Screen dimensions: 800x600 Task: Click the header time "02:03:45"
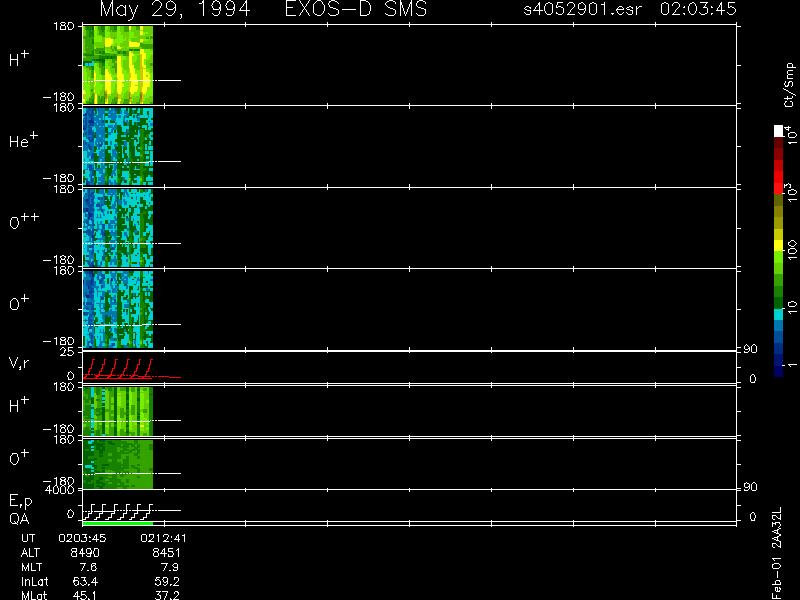(x=698, y=9)
